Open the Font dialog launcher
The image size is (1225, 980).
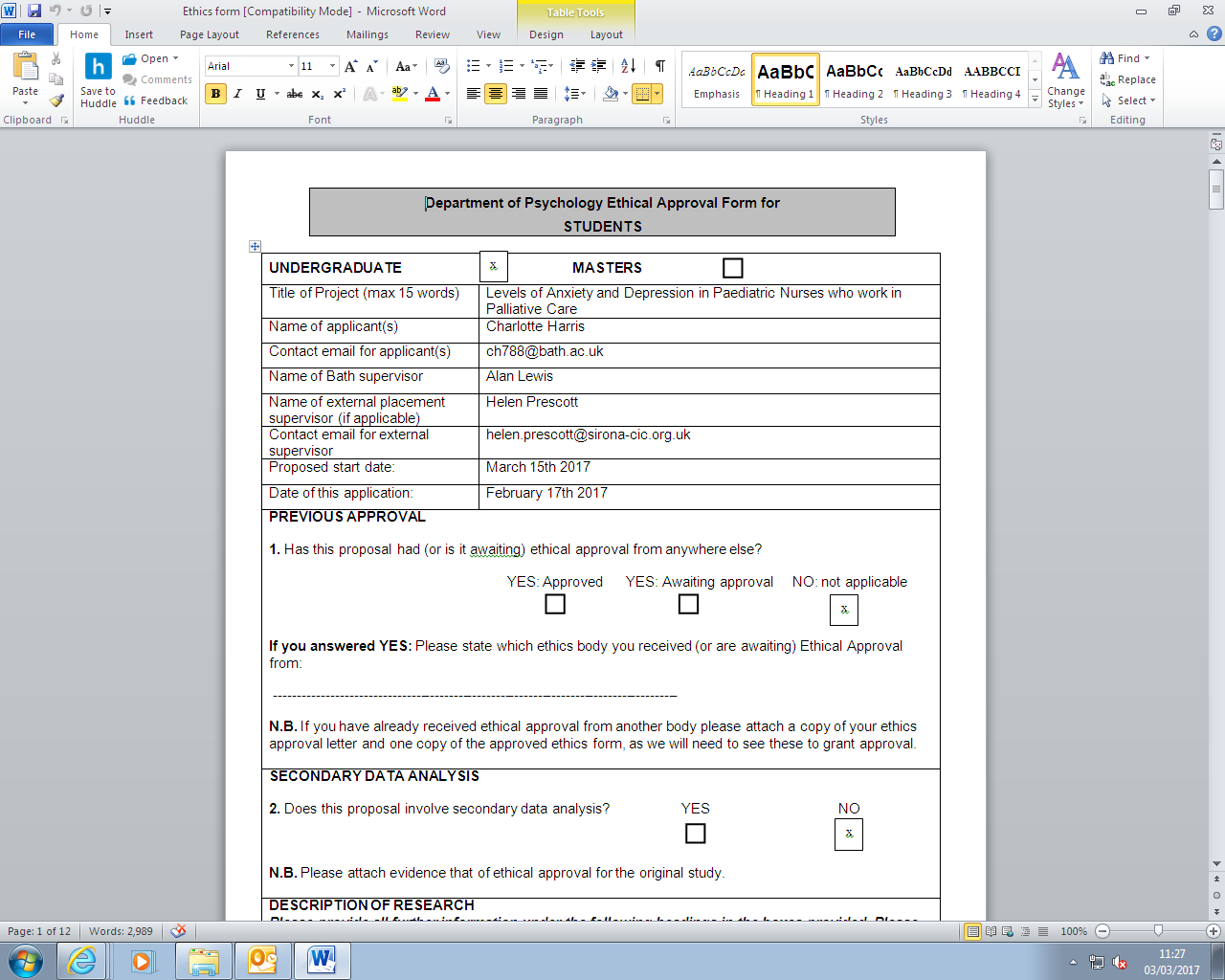pyautogui.click(x=448, y=121)
